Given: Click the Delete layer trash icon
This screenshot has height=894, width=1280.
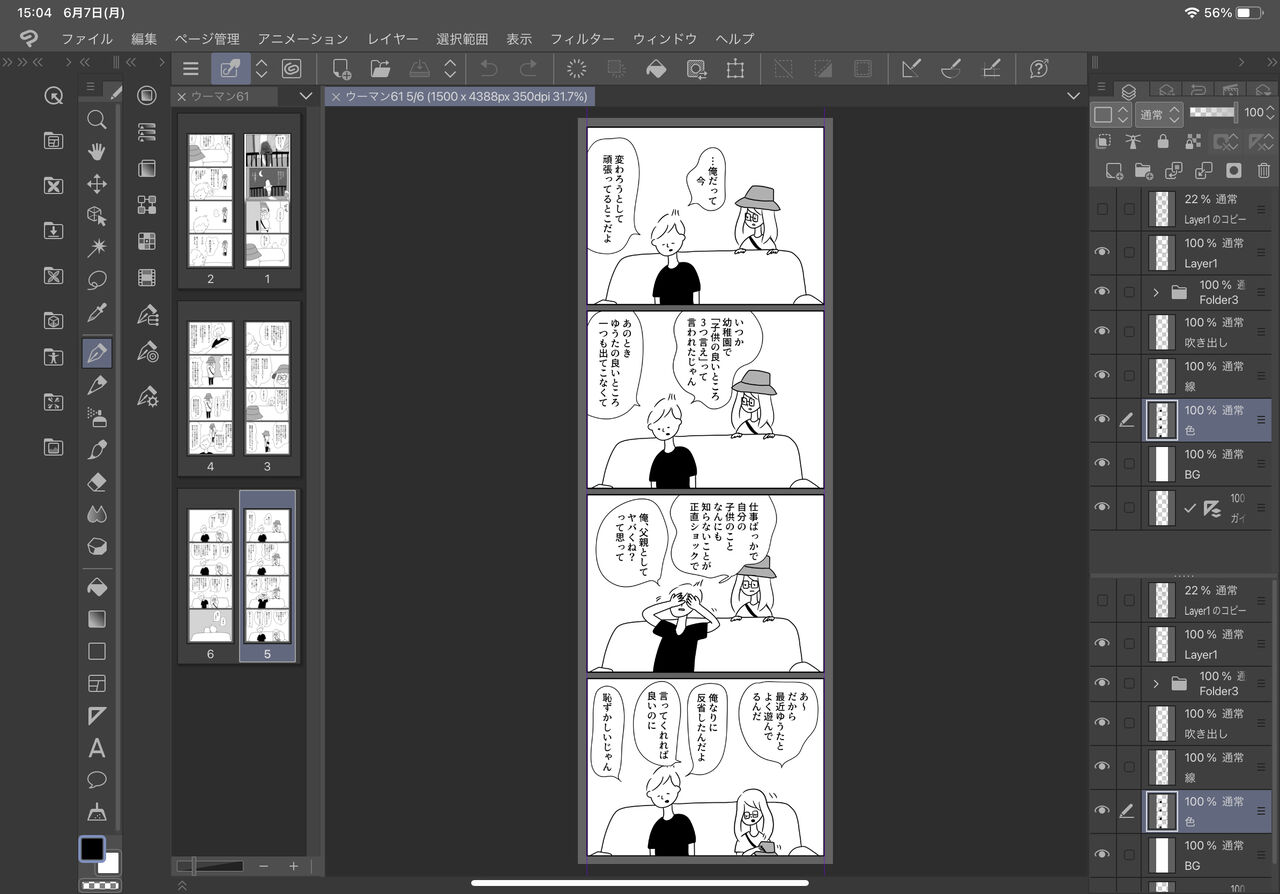Looking at the screenshot, I should coord(1264,171).
